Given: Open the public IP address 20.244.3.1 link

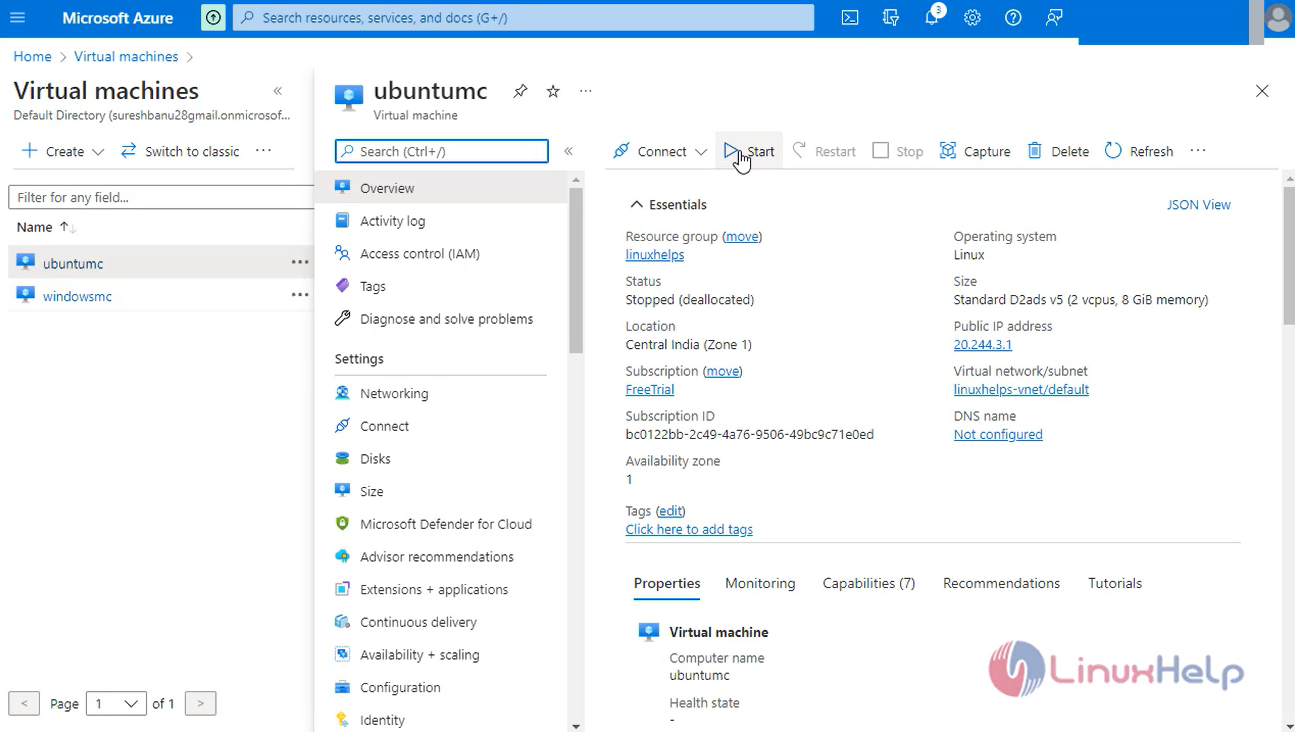Looking at the screenshot, I should (983, 345).
